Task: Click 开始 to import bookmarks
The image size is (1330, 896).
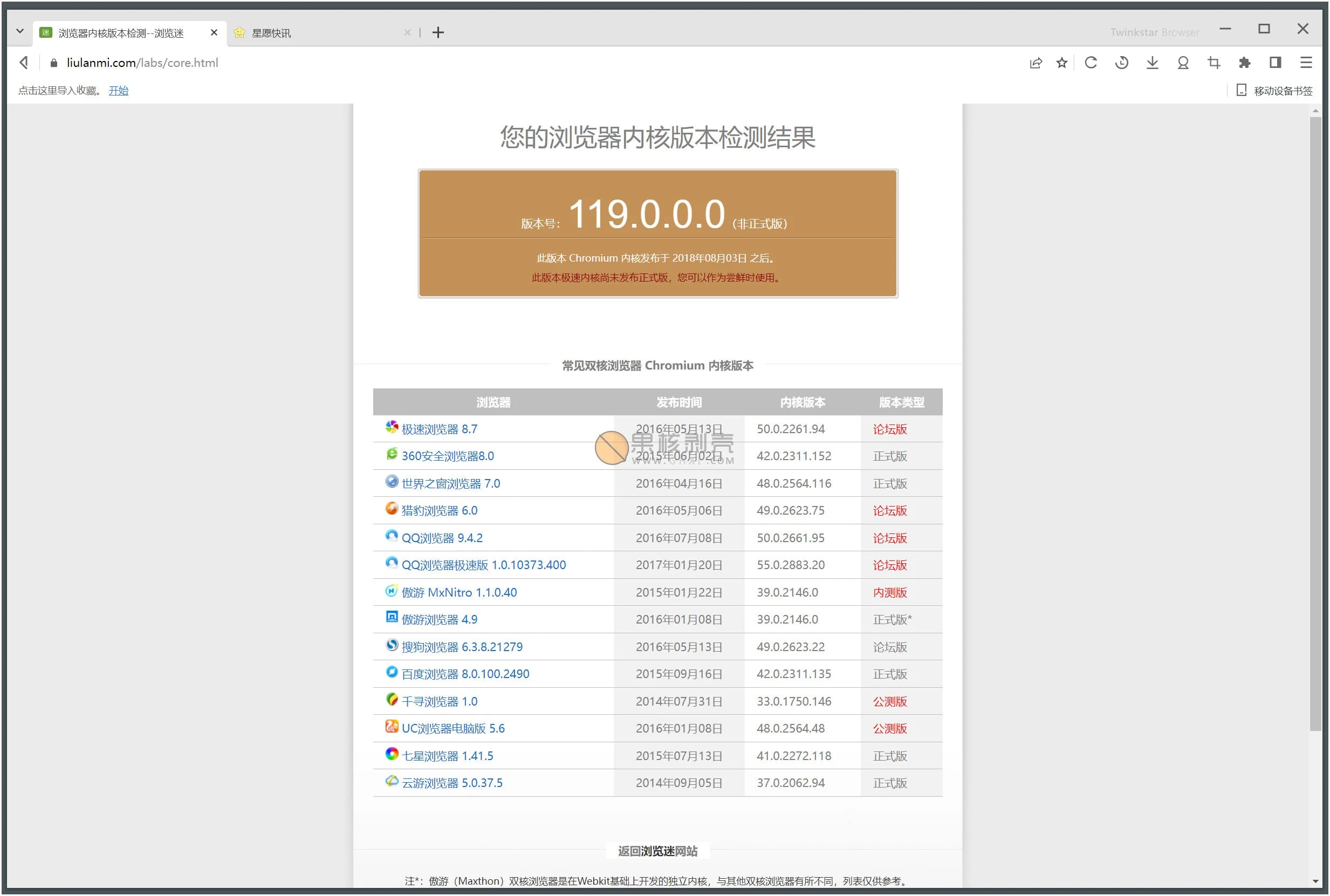Action: (x=118, y=90)
